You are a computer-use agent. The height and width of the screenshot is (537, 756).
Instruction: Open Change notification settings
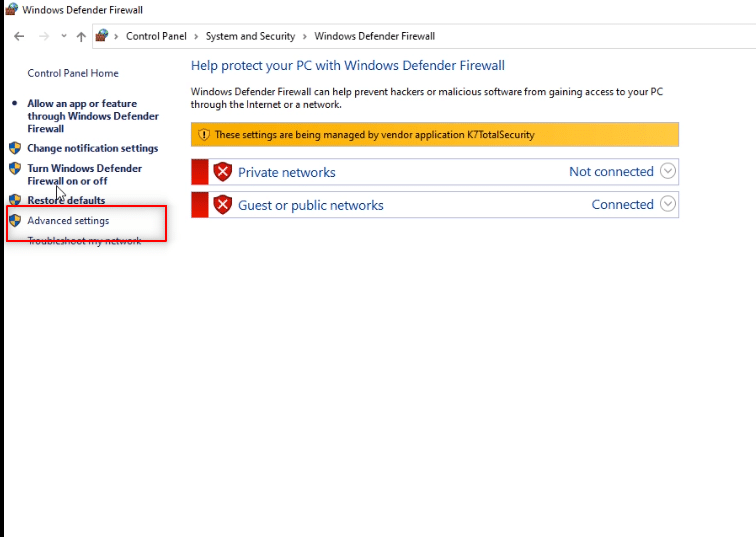click(93, 148)
